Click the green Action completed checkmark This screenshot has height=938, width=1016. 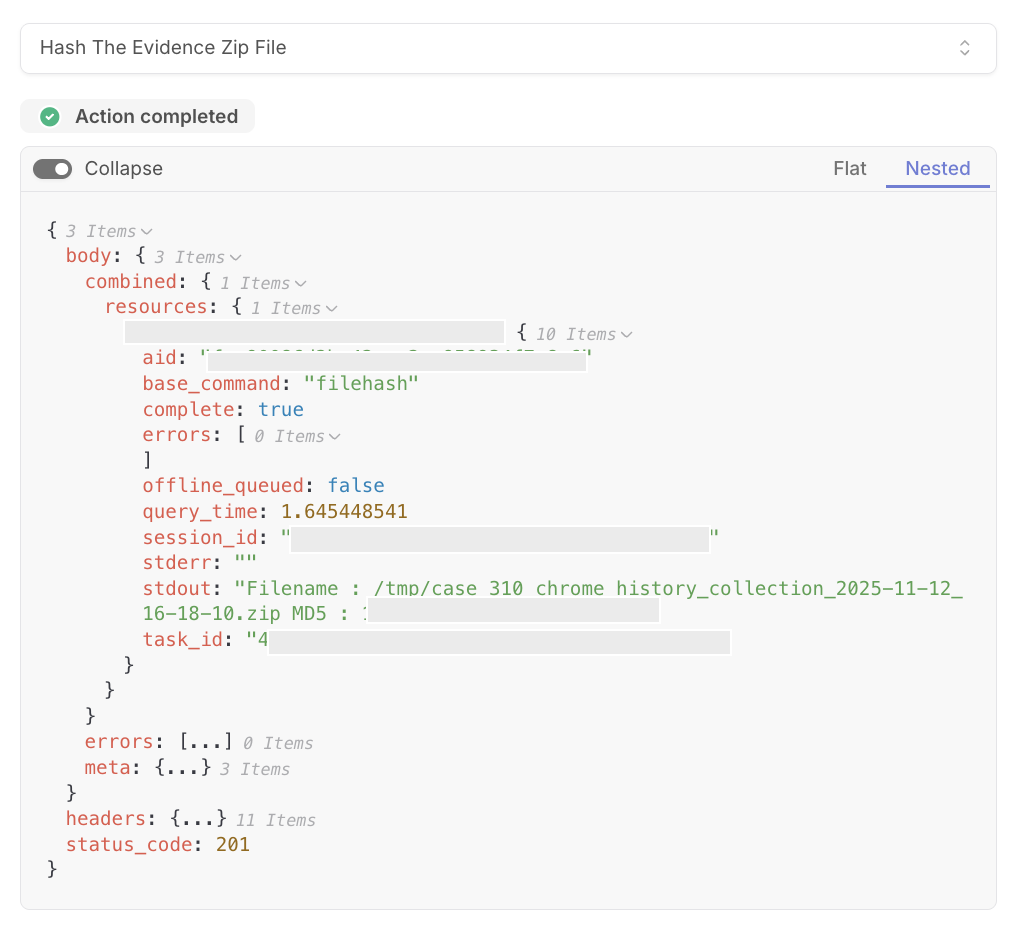[50, 117]
